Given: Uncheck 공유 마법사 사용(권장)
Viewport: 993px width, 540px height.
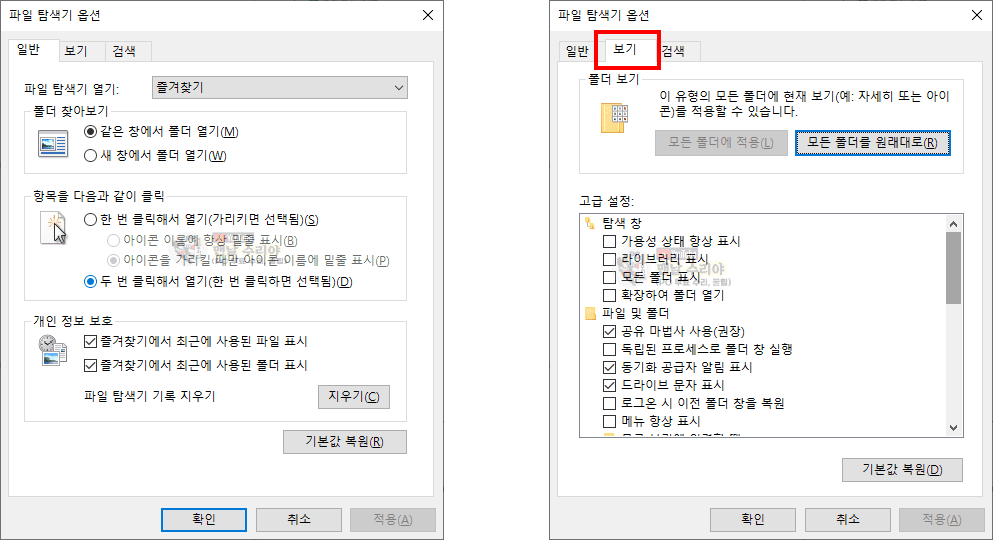Looking at the screenshot, I should [609, 331].
